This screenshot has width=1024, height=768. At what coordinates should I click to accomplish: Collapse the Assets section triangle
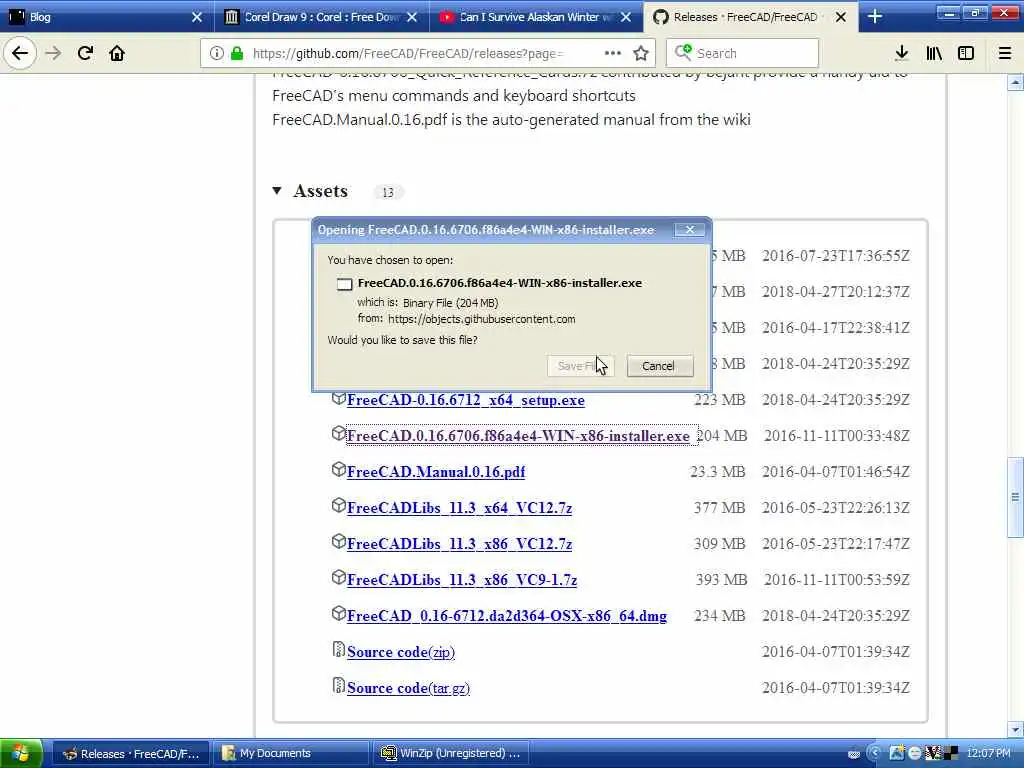[x=277, y=191]
